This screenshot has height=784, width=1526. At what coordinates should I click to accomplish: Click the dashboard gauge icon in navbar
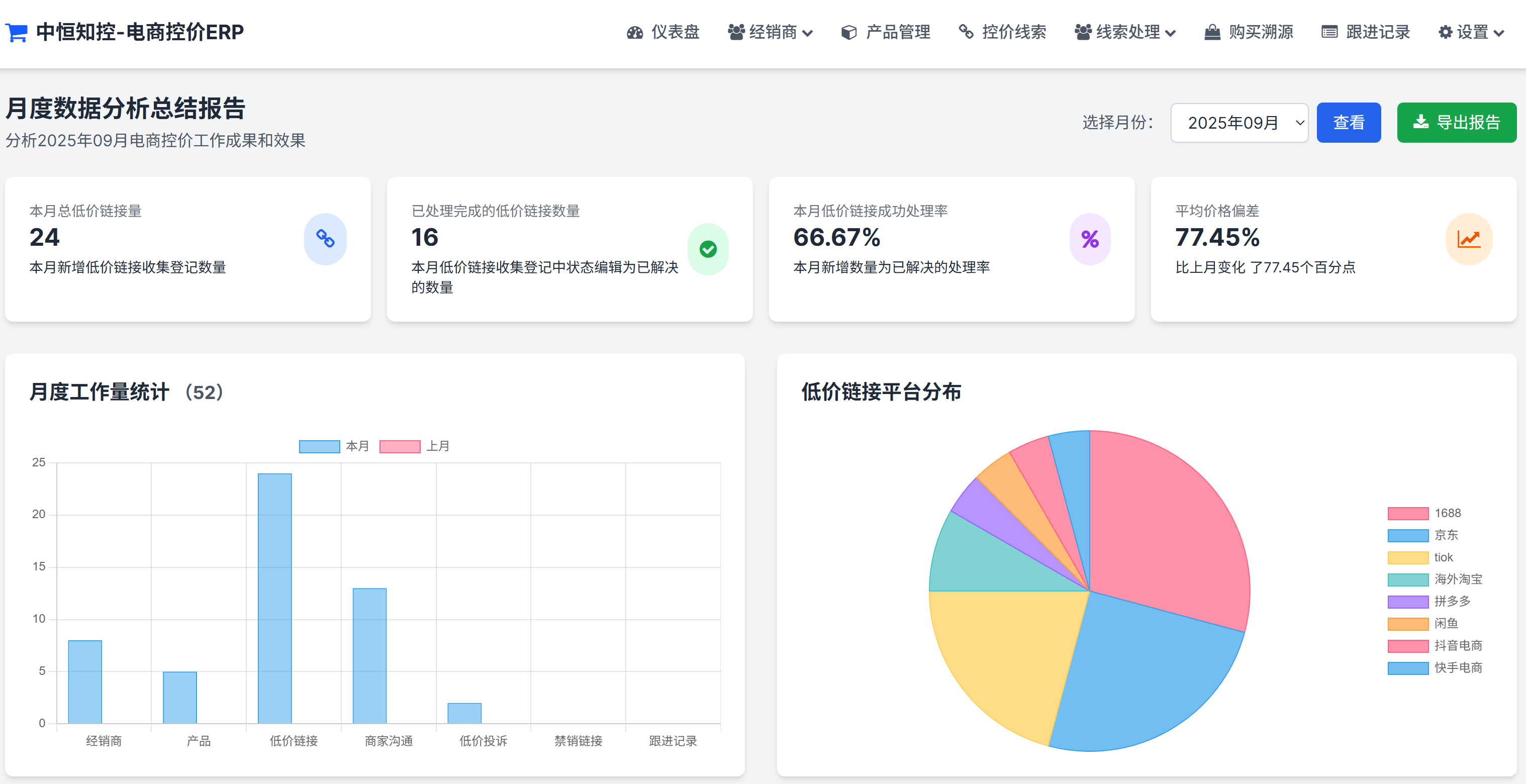pyautogui.click(x=634, y=33)
